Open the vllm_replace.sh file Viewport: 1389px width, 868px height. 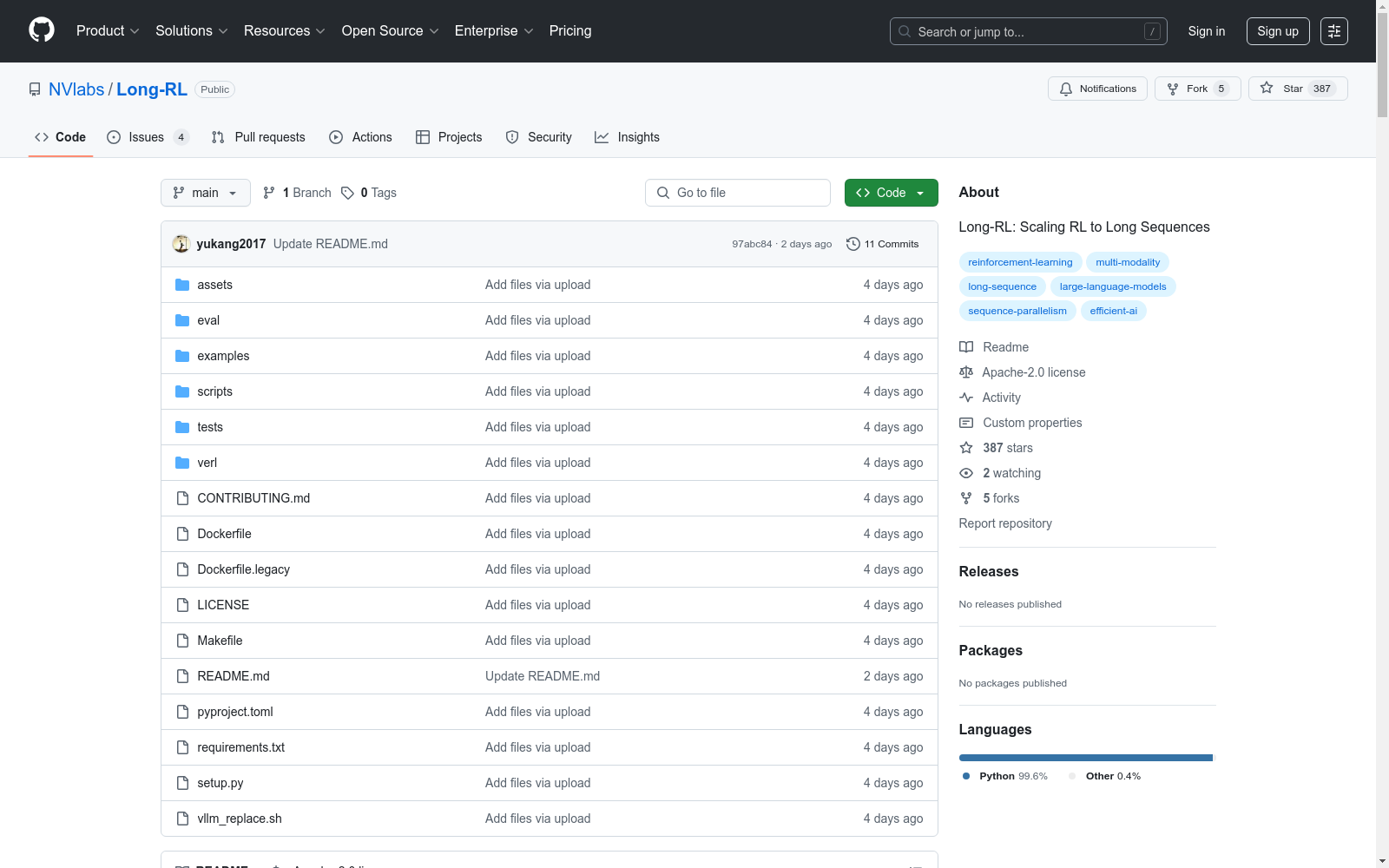[240, 819]
